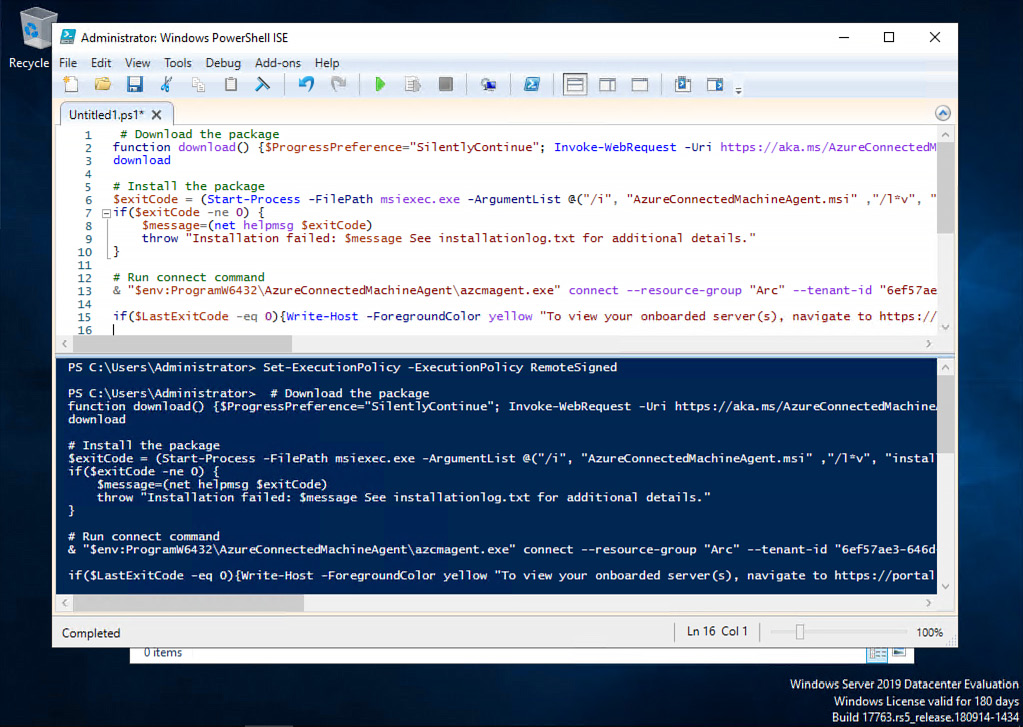1023x727 pixels.
Task: Click the '# Run connect command' comment in the script editor
Action: (x=189, y=277)
